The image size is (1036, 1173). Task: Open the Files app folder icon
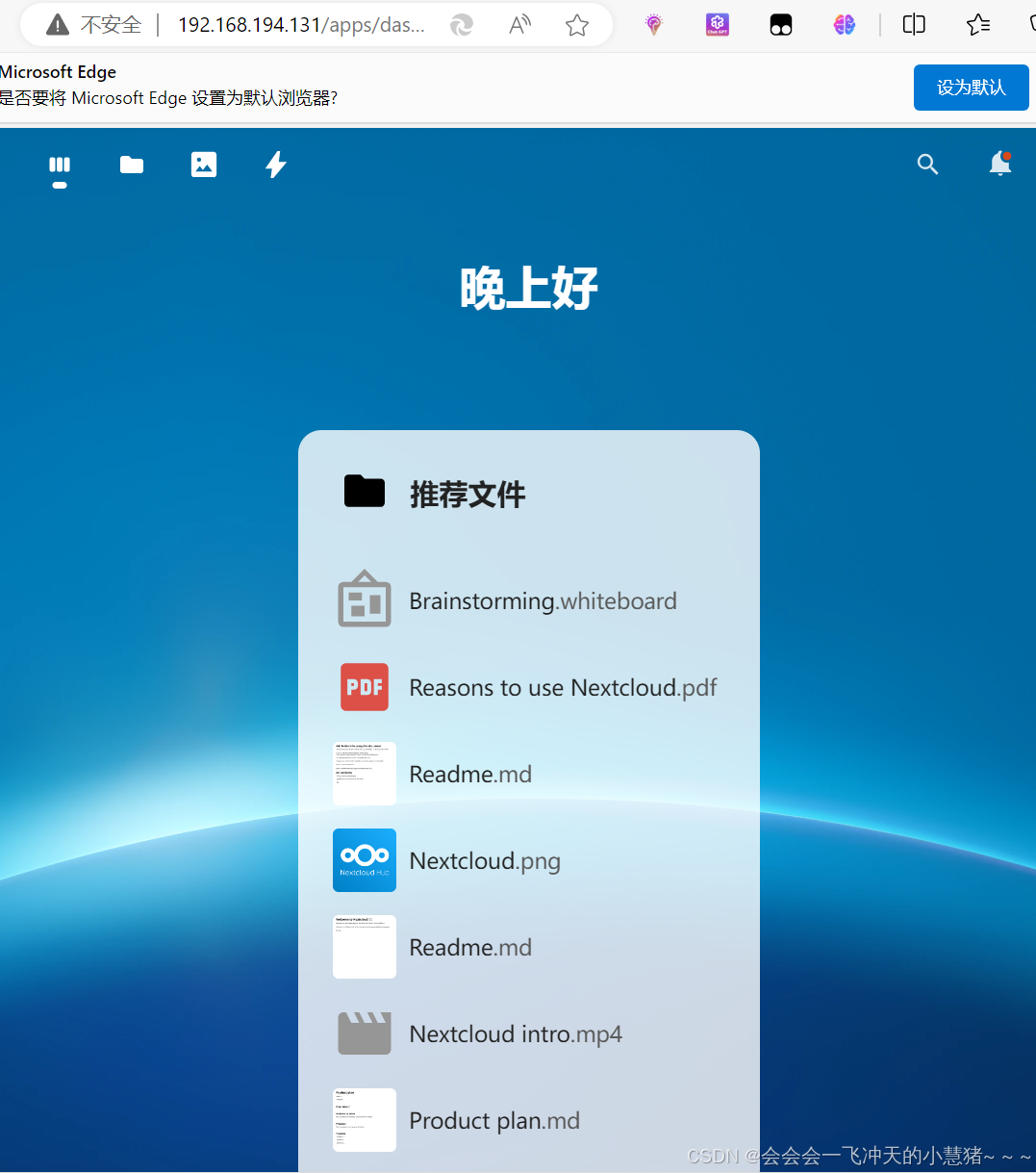131,165
